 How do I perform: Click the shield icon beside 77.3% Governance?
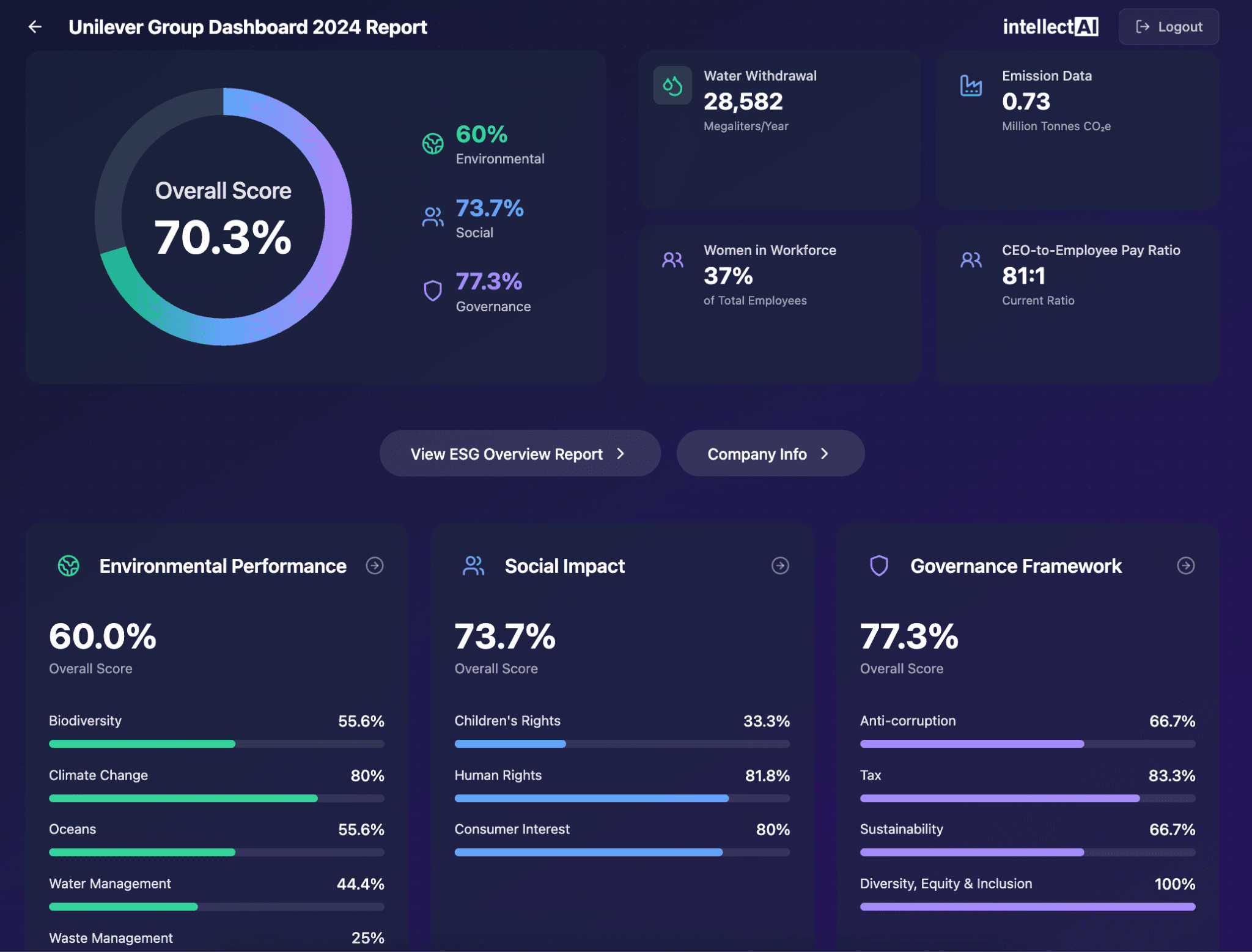pyautogui.click(x=433, y=290)
